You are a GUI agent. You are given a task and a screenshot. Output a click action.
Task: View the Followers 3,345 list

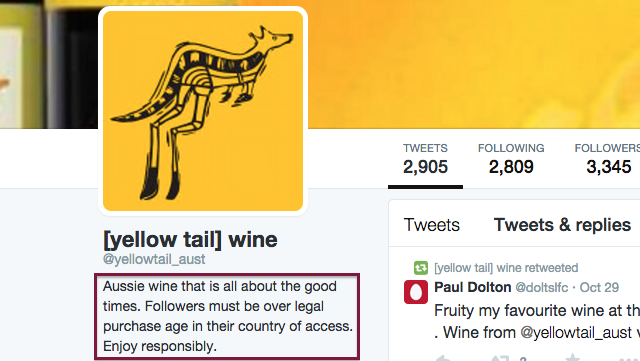(608, 160)
